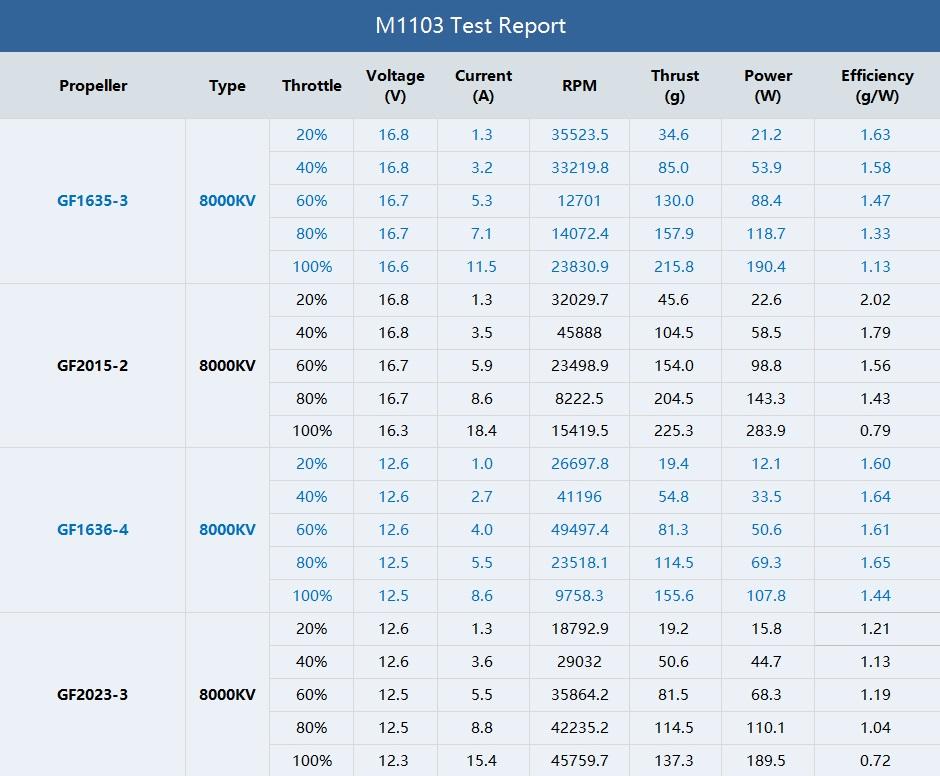Select power value 118.7

click(x=766, y=233)
